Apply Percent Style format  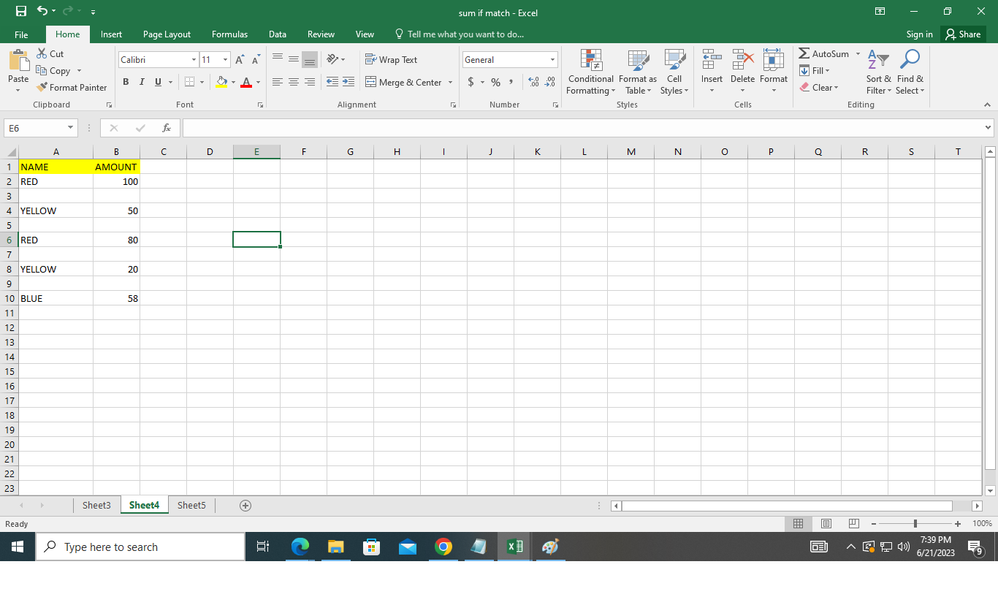tap(495, 82)
